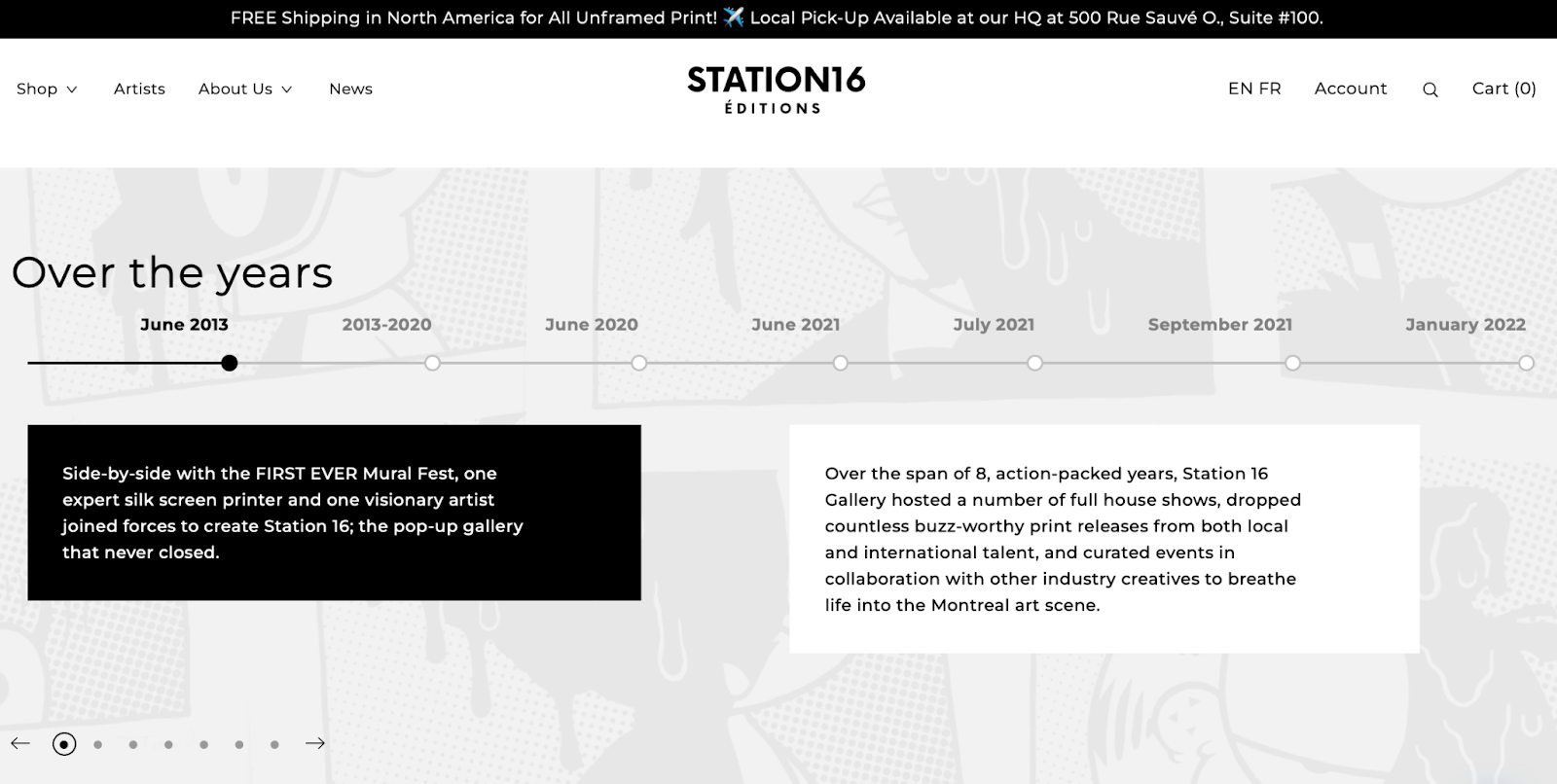Select the active first pagination dot

point(64,744)
